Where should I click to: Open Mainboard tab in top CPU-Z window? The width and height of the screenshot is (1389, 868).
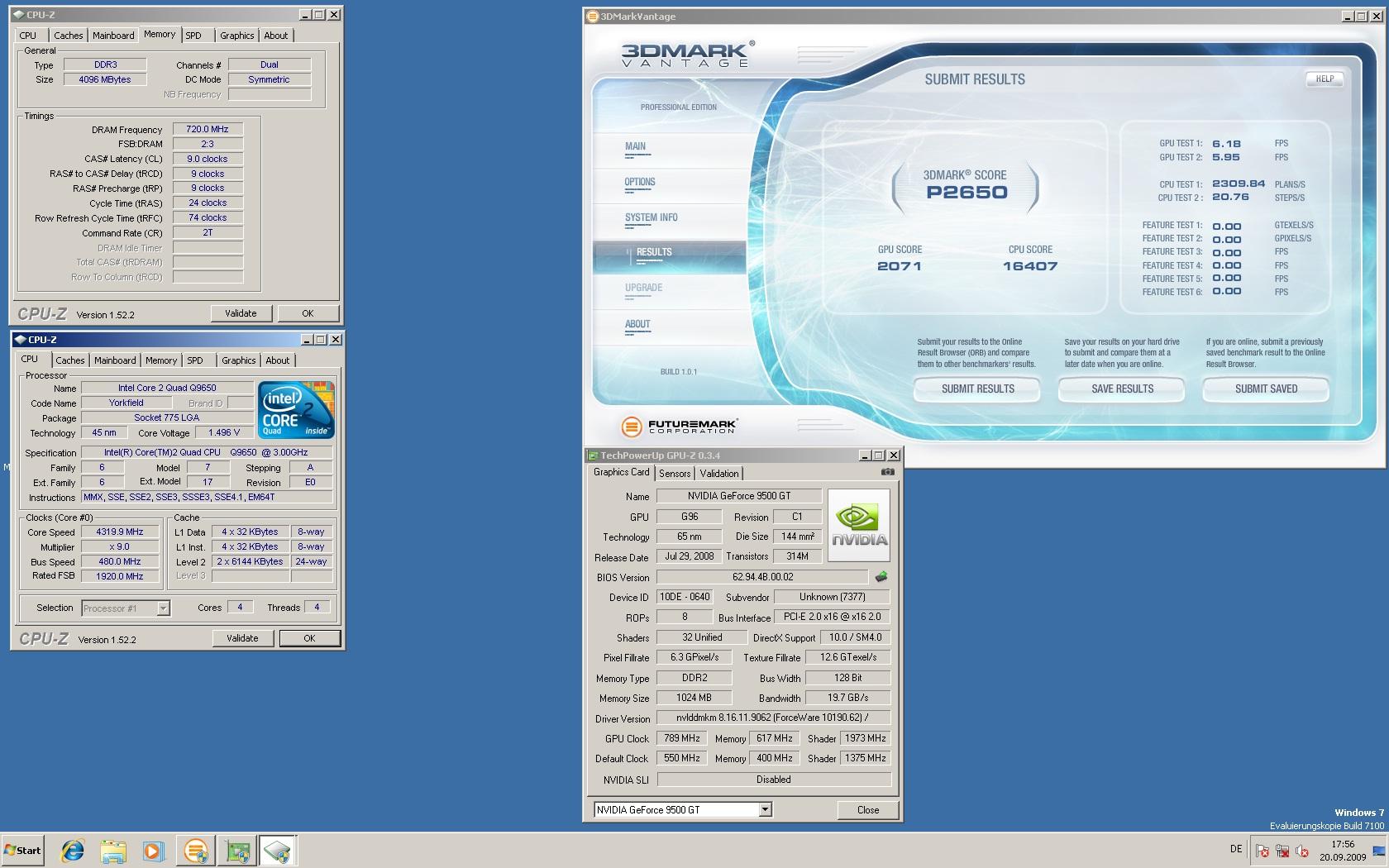[x=113, y=36]
